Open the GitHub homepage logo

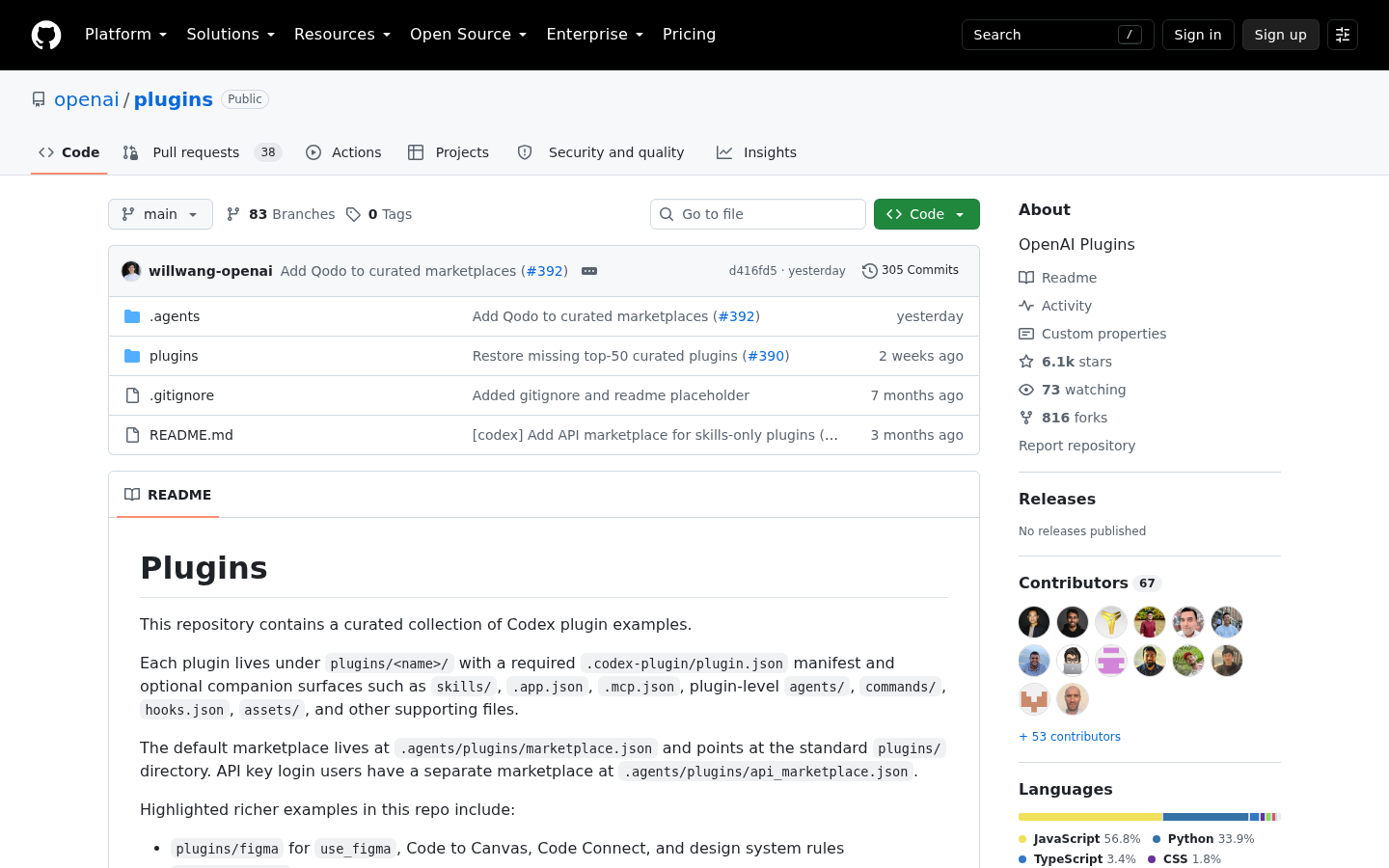[x=46, y=35]
